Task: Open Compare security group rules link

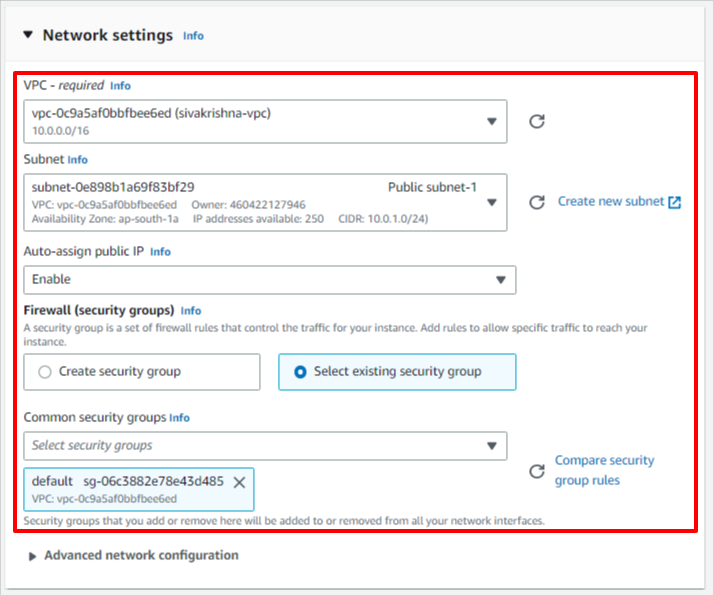Action: [x=604, y=470]
